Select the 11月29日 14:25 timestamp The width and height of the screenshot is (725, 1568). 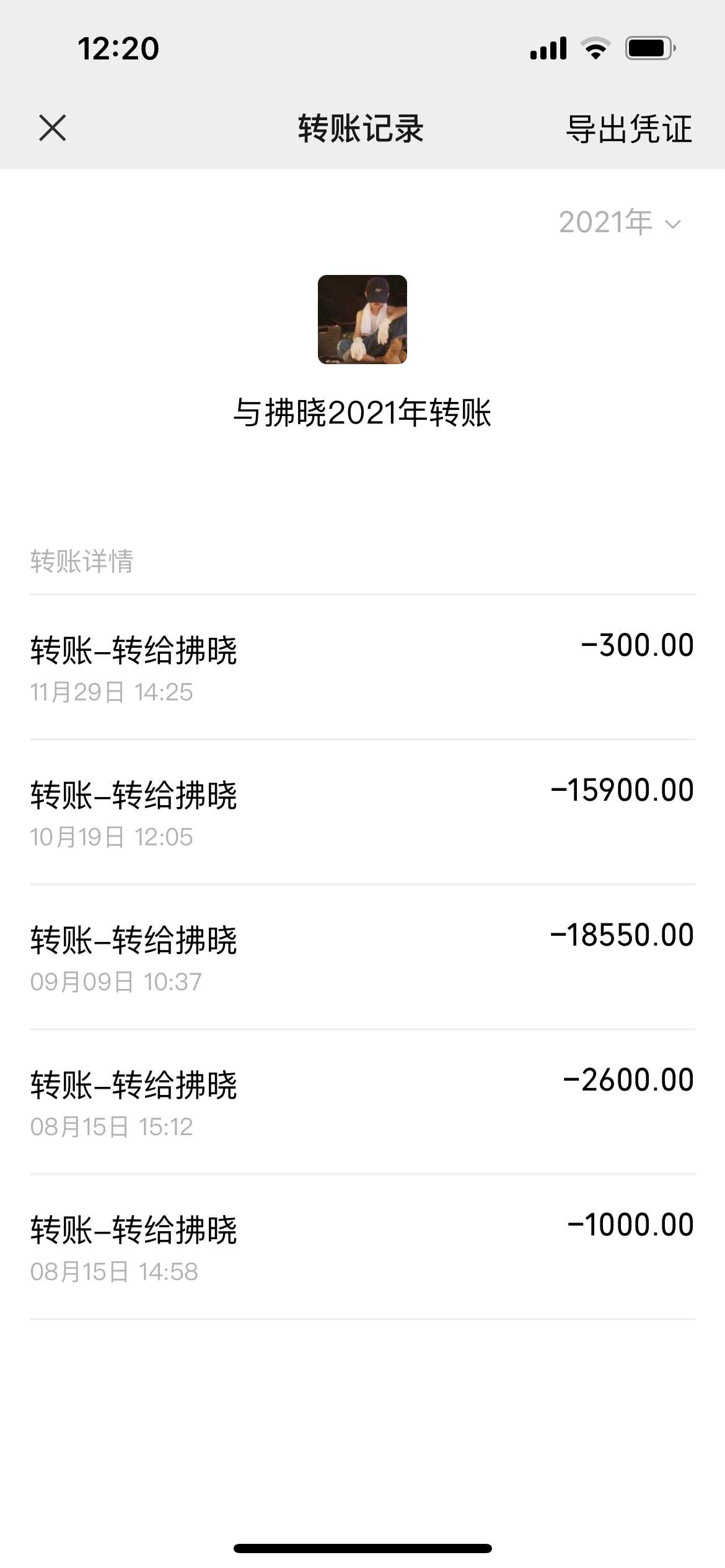[x=112, y=692]
